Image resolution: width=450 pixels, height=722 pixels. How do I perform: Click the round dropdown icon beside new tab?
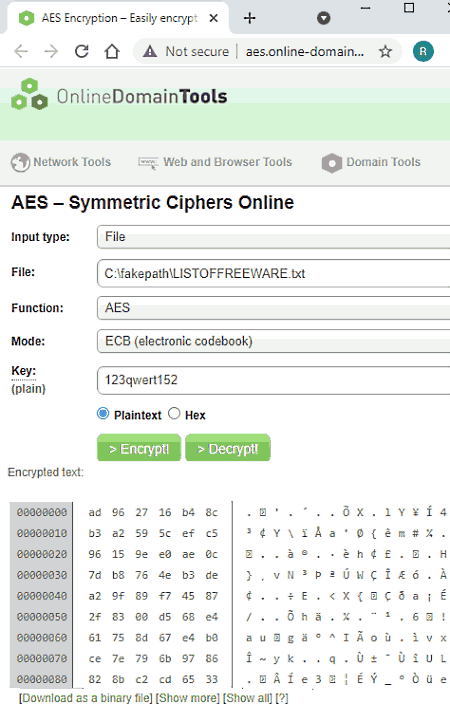(323, 18)
